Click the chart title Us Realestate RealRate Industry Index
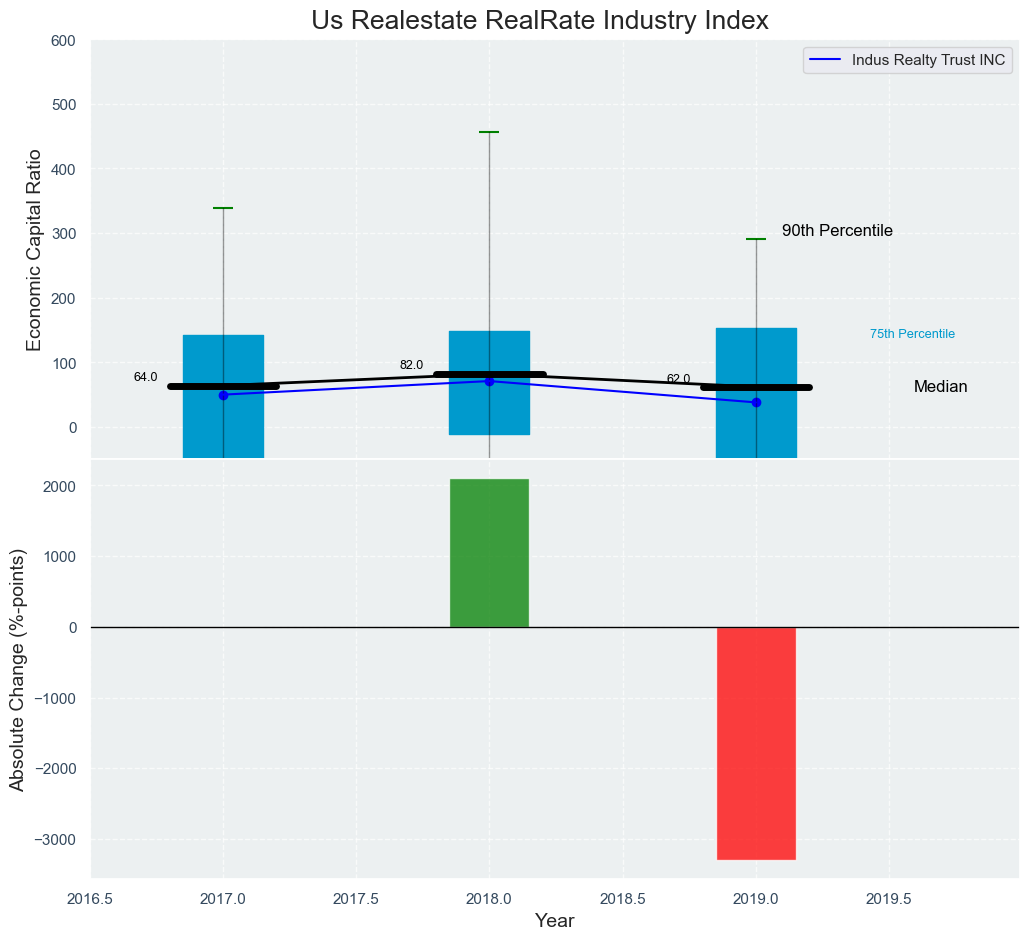 tap(540, 20)
